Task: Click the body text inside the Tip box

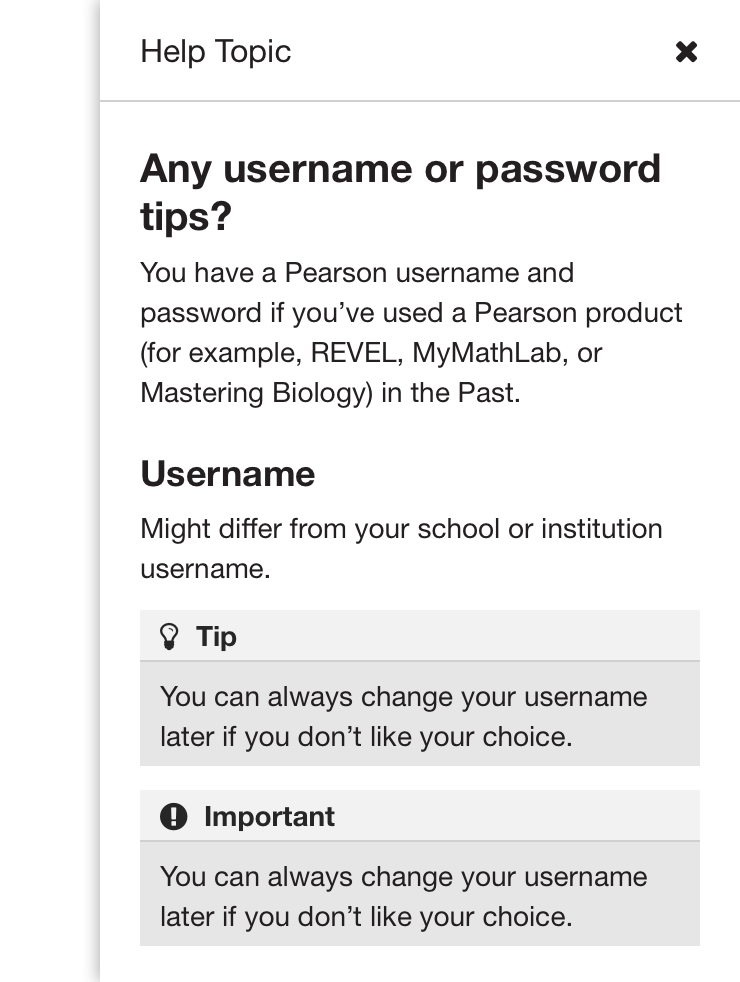Action: click(x=403, y=716)
